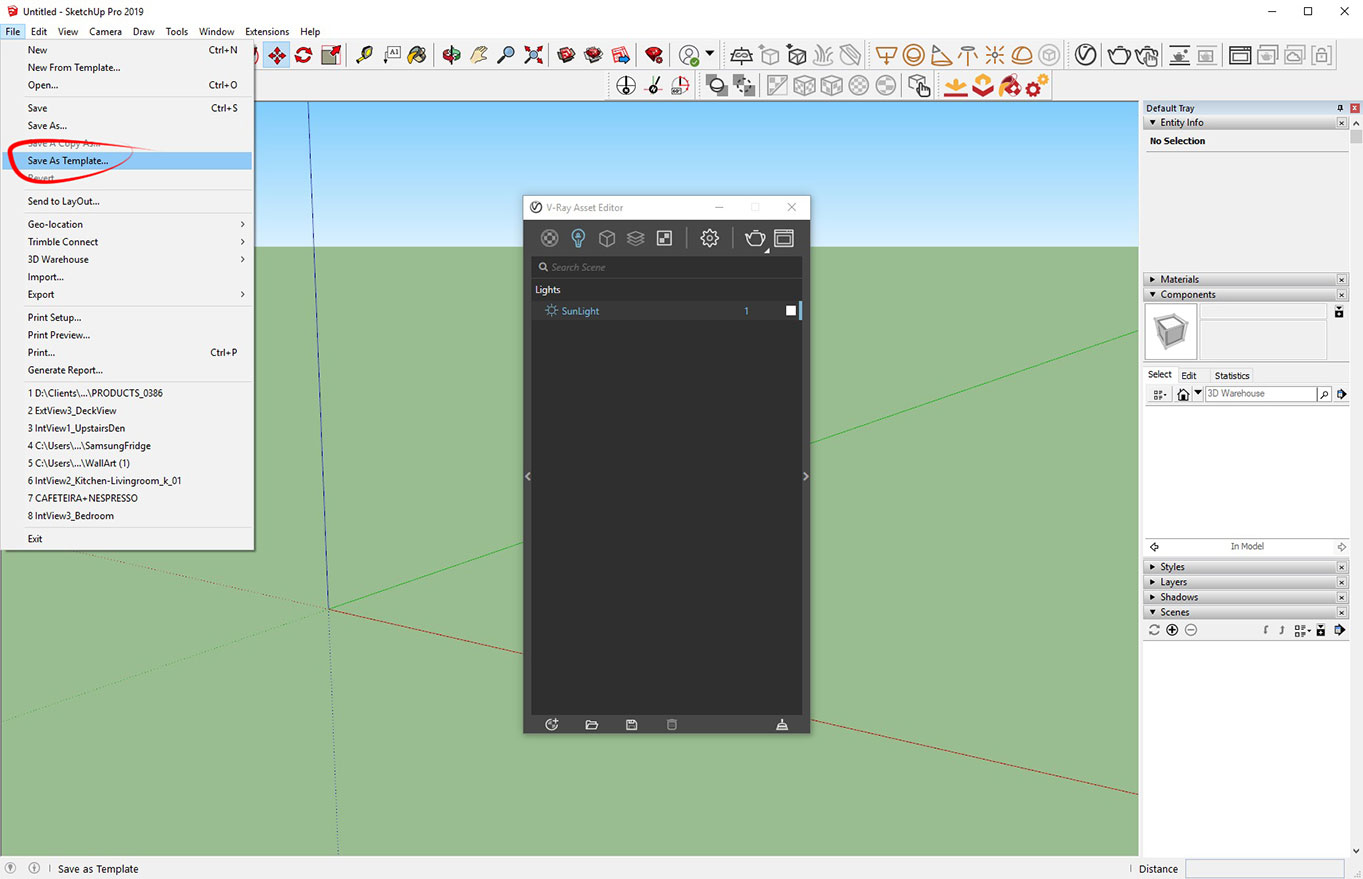The height and width of the screenshot is (879, 1363).
Task: Add a V-Ray Dome Light
Action: 1022,55
